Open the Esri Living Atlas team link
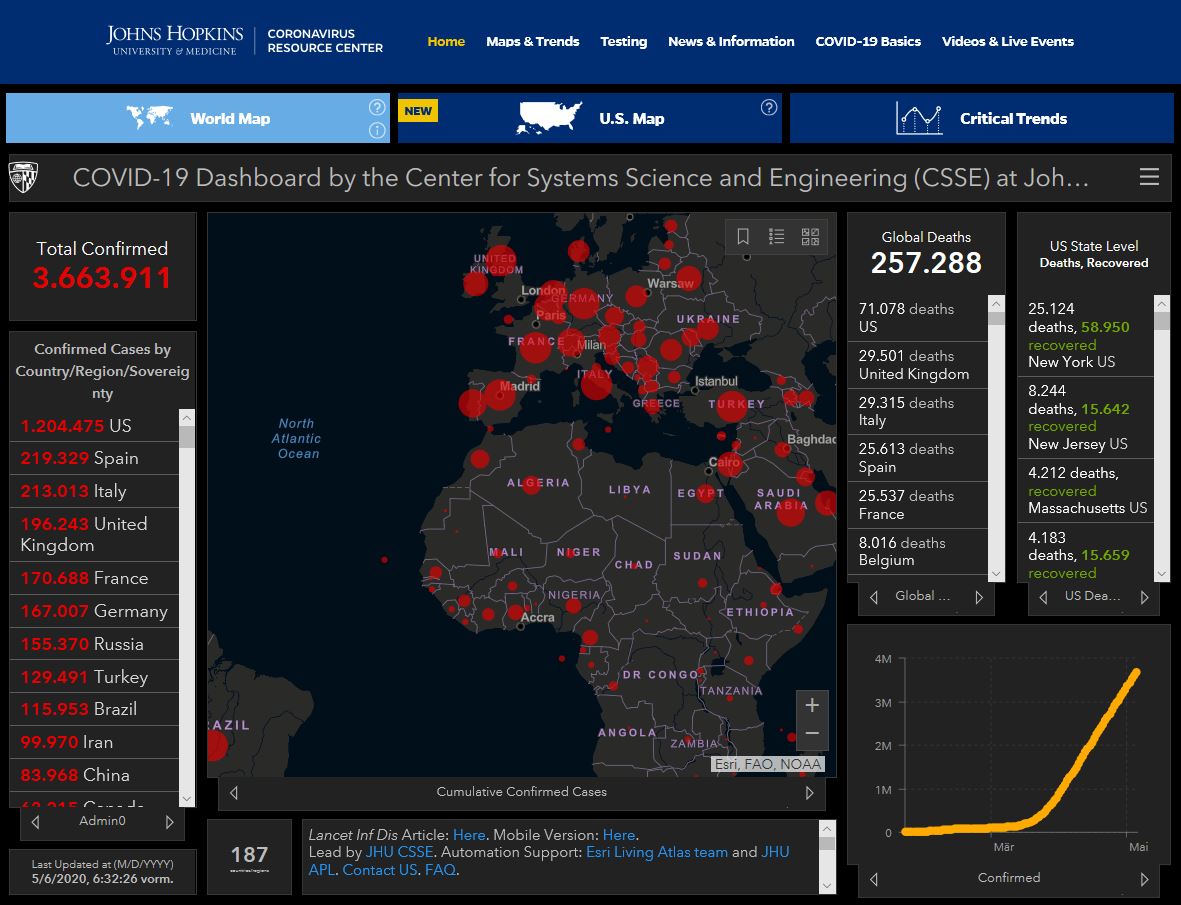Screen dimensions: 1181x905 657,852
